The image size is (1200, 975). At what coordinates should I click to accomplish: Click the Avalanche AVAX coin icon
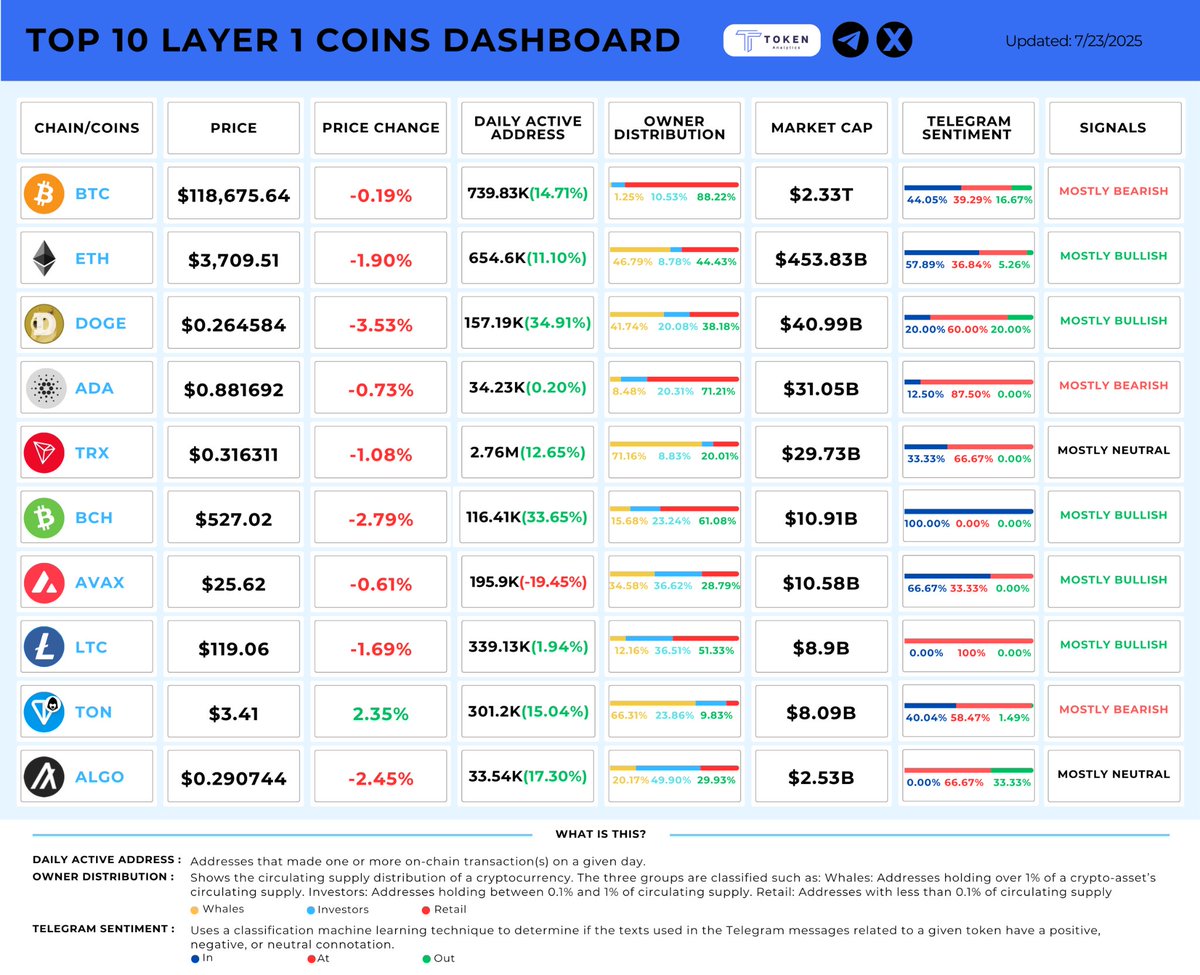[x=43, y=583]
